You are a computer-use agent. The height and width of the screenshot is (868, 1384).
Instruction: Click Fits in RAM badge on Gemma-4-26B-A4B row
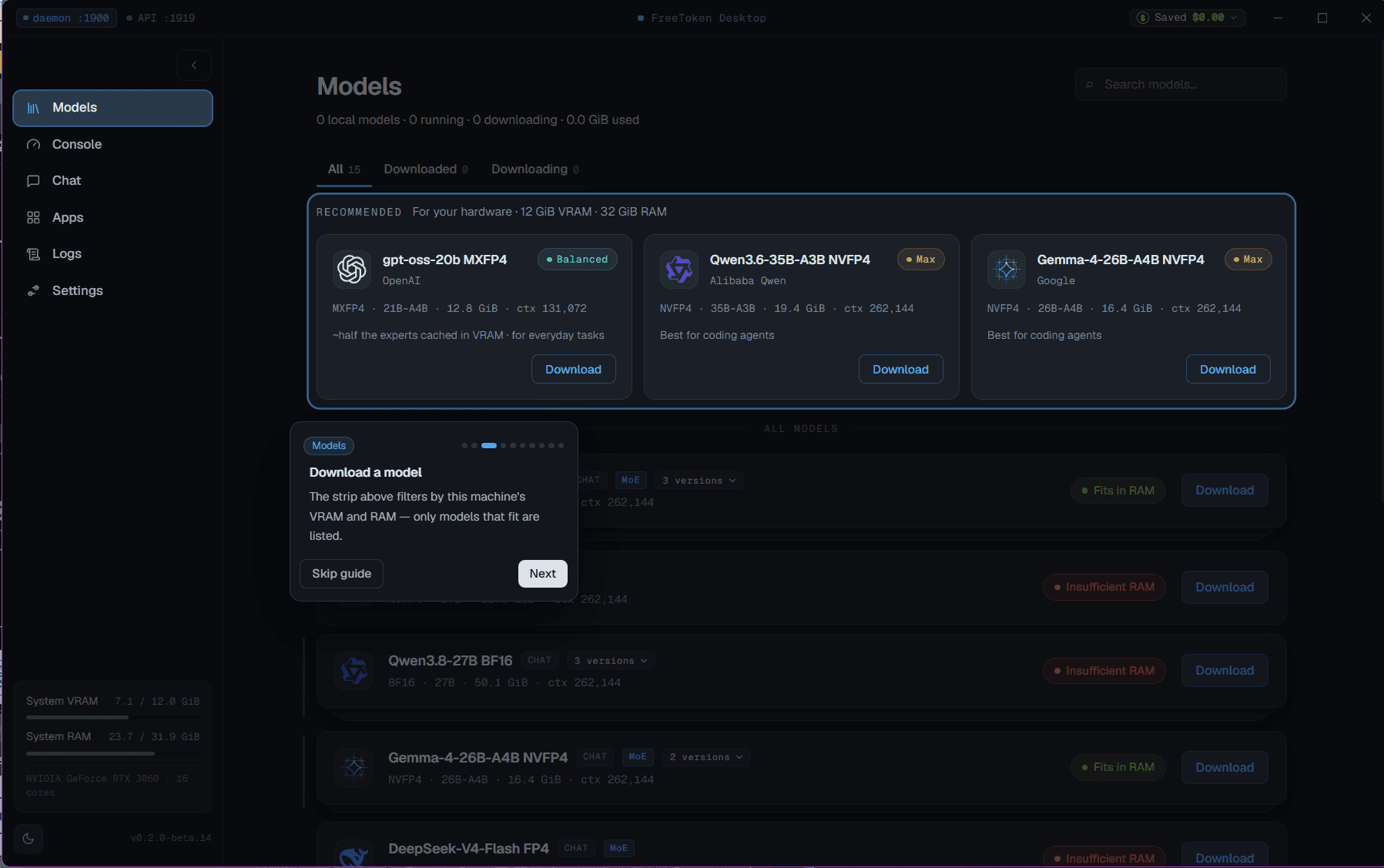click(1118, 768)
